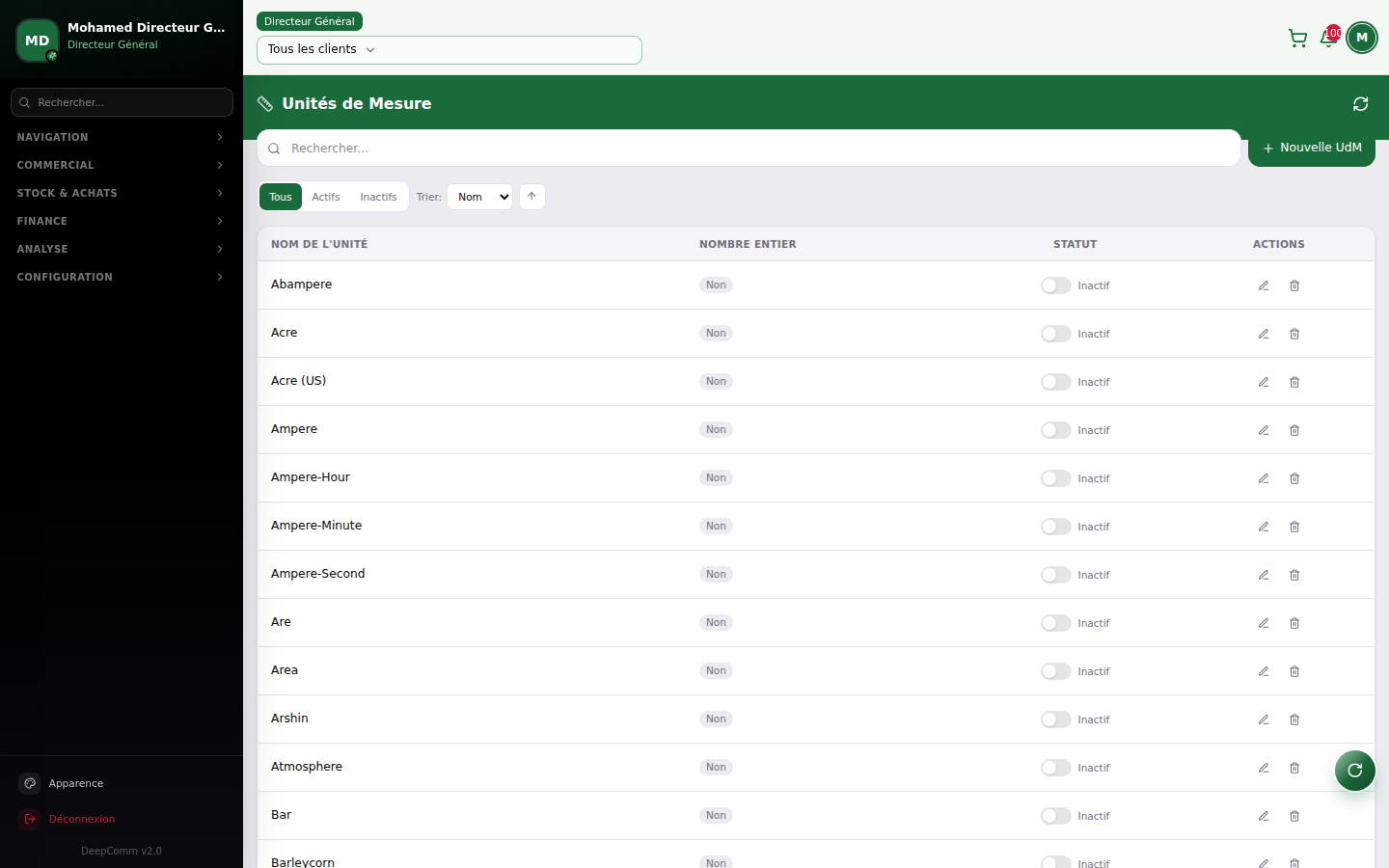Show only Inactifs units
Image resolution: width=1389 pixels, height=868 pixels.
click(378, 197)
